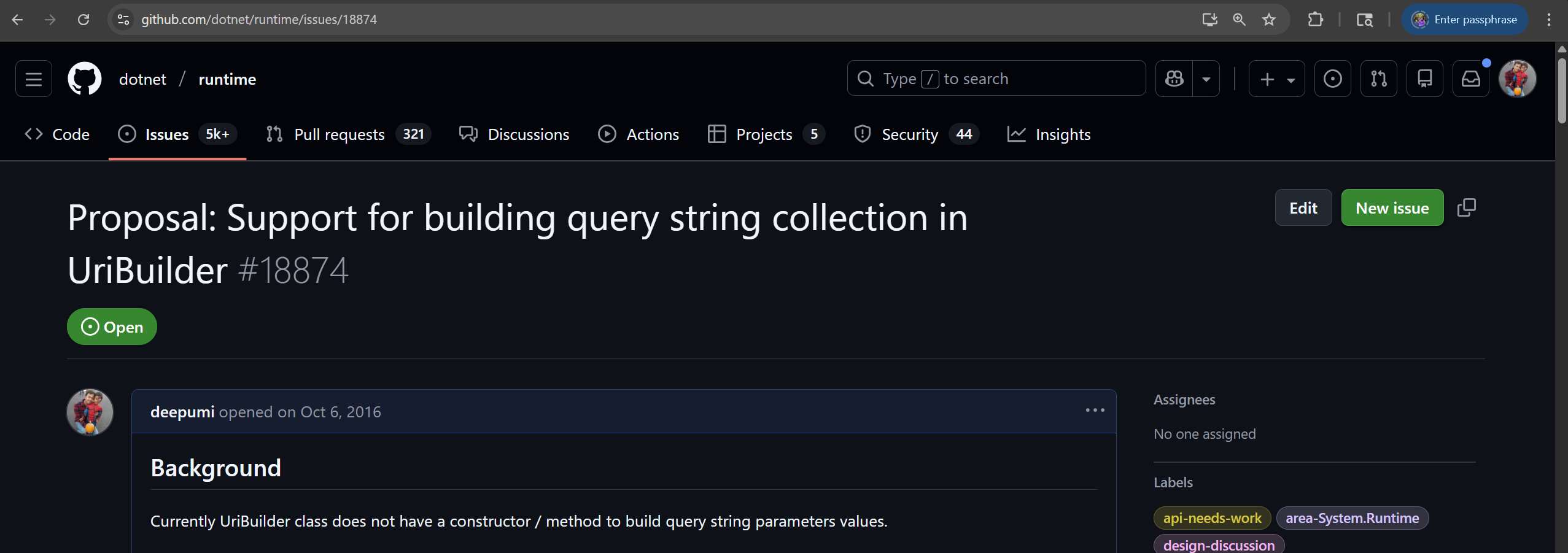Open the notifications inbox icon

[1470, 78]
